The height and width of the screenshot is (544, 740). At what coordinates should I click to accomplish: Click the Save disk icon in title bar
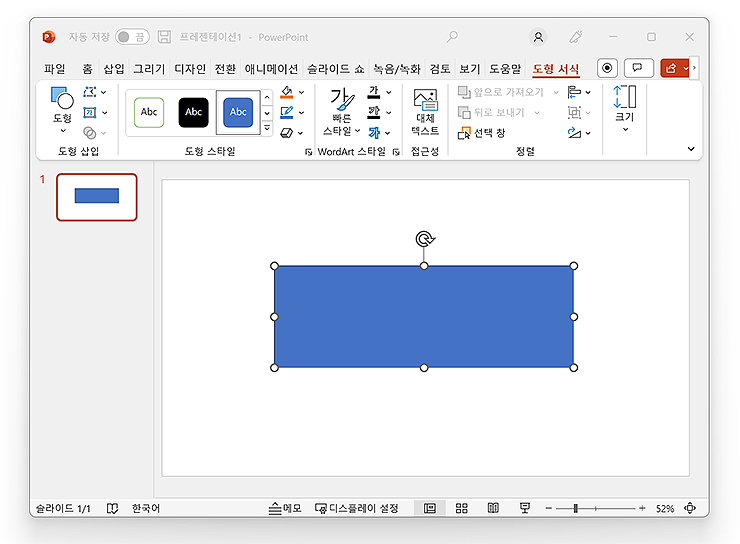click(164, 37)
